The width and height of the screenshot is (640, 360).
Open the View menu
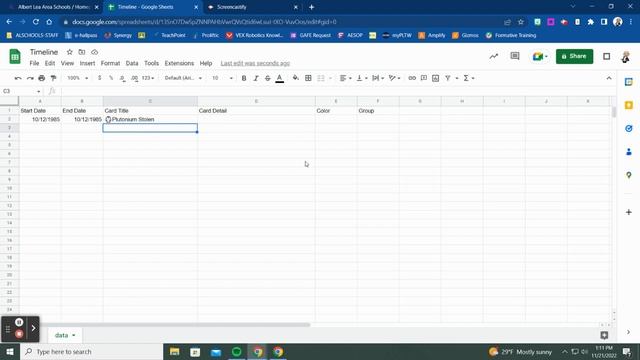[x=67, y=63]
